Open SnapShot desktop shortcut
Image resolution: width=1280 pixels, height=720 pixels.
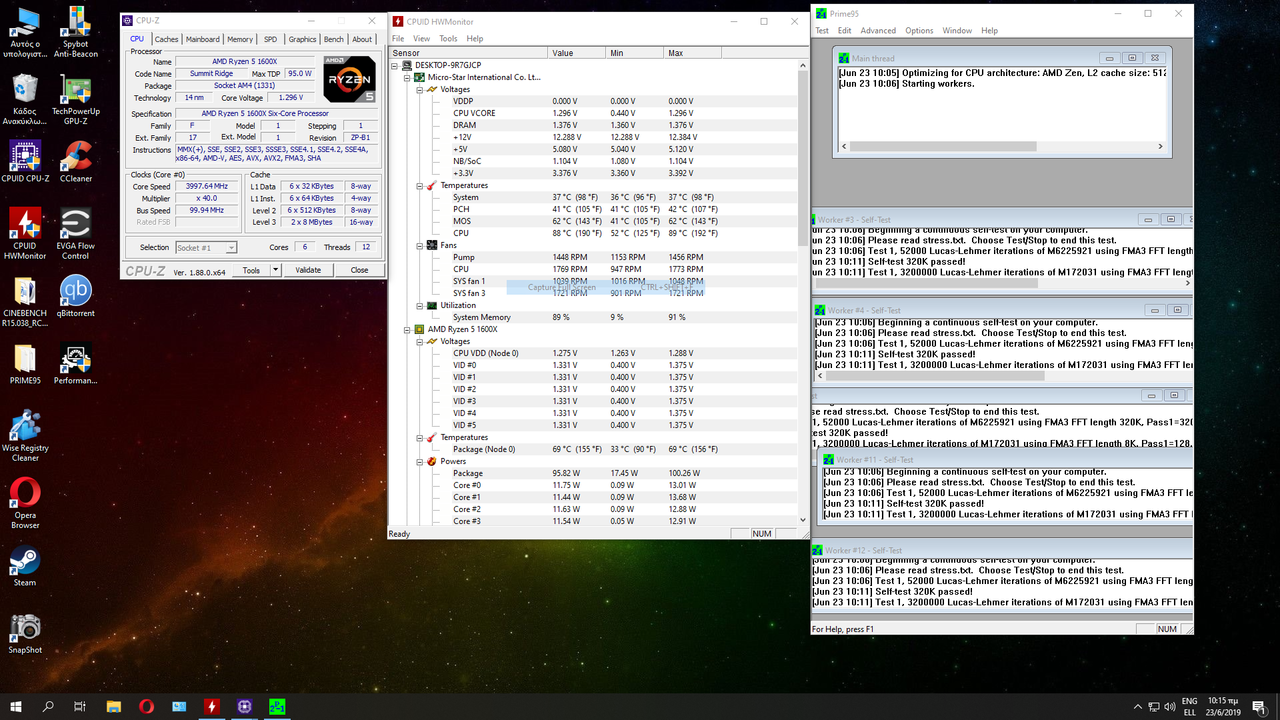click(25, 633)
